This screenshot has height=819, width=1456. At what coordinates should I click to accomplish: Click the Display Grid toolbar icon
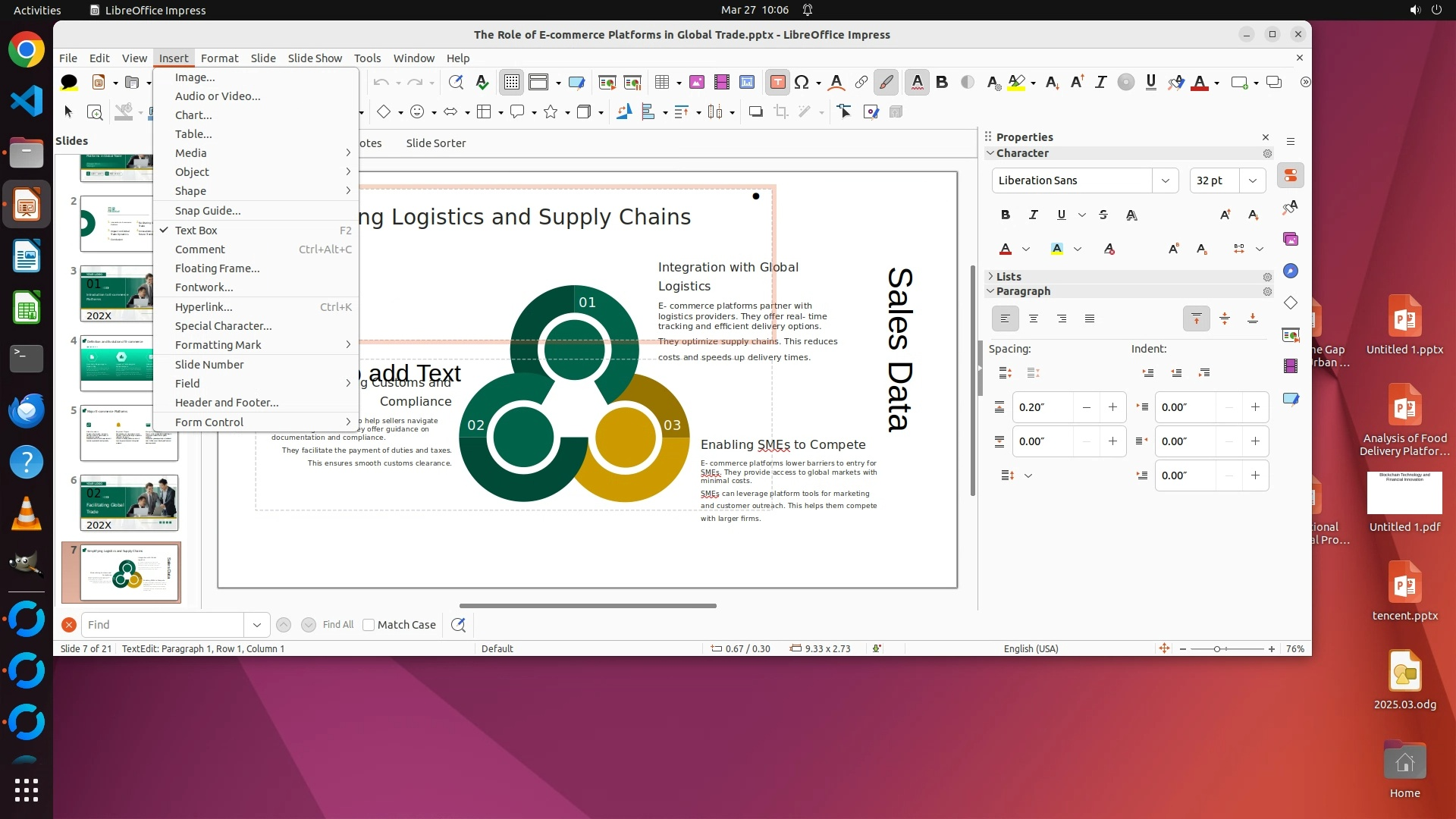click(x=512, y=83)
